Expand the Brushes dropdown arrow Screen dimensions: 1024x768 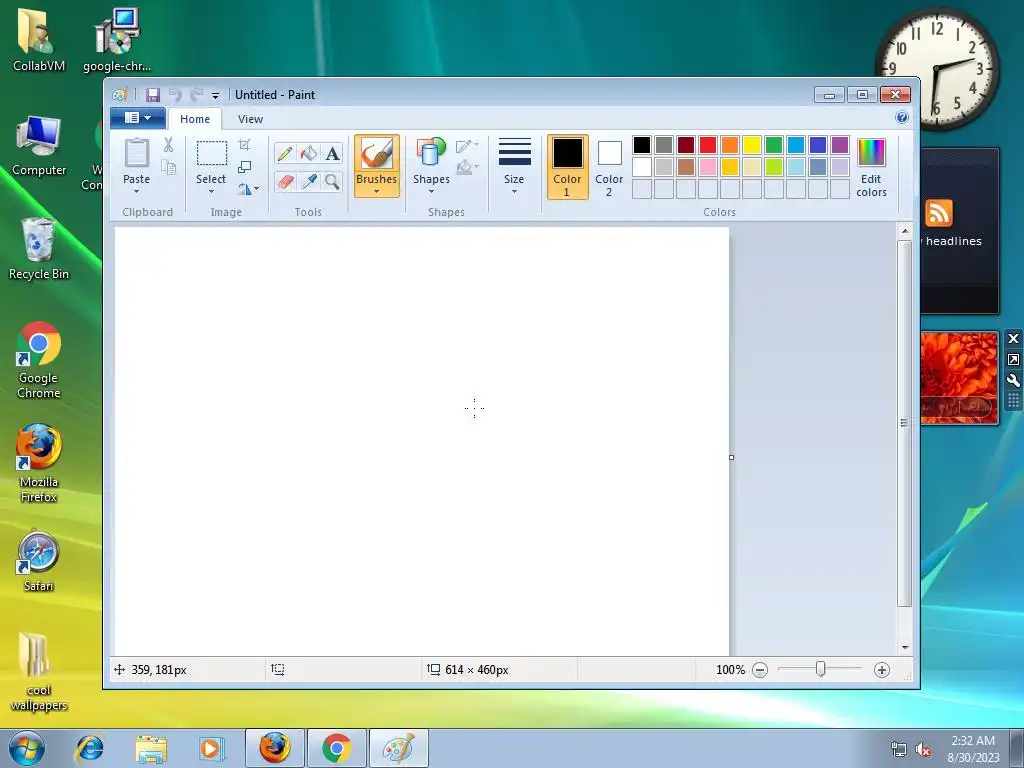(x=377, y=192)
